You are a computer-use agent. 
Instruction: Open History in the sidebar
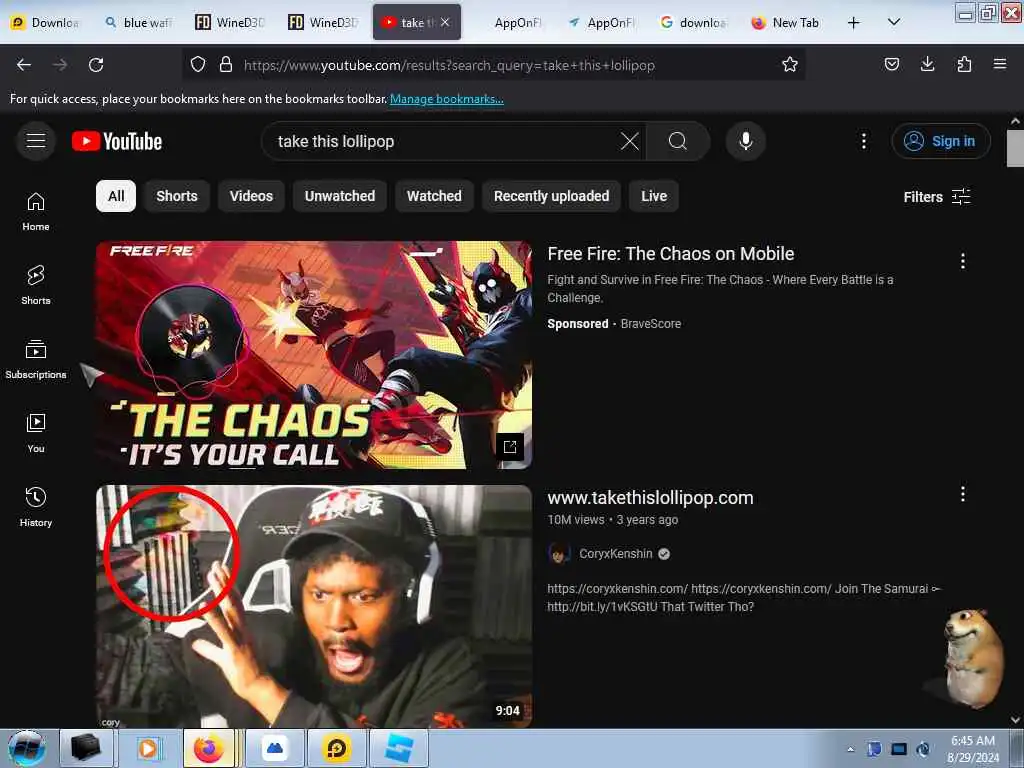pos(36,507)
